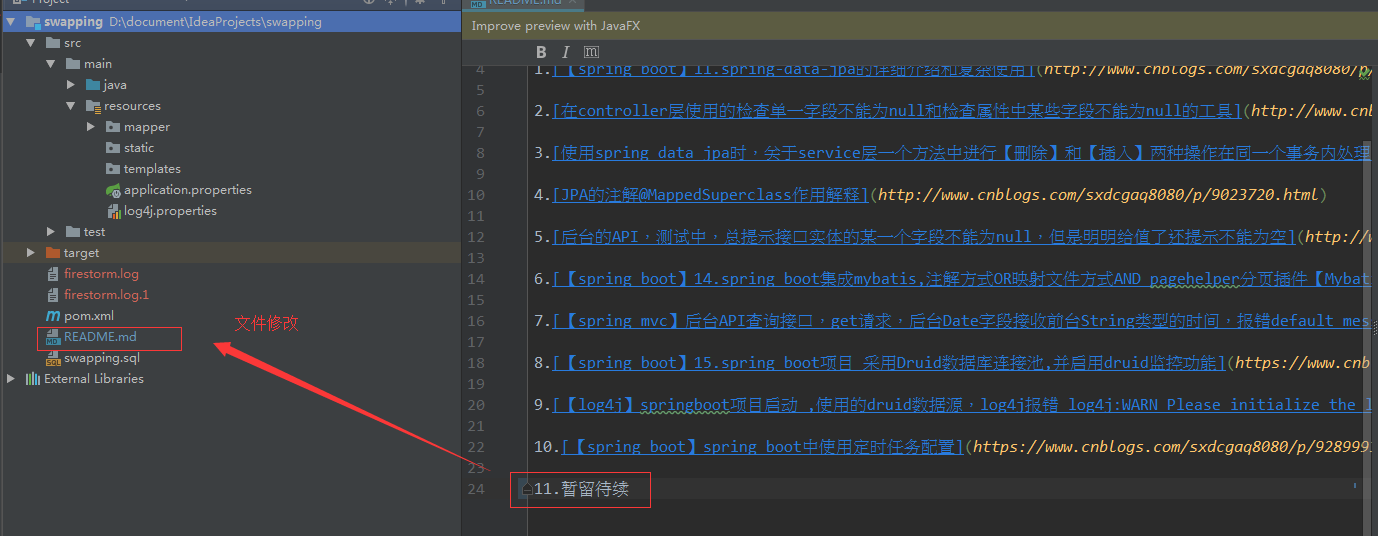1378x536 pixels.
Task: Click the controller null-check link on line 6
Action: tap(897, 111)
